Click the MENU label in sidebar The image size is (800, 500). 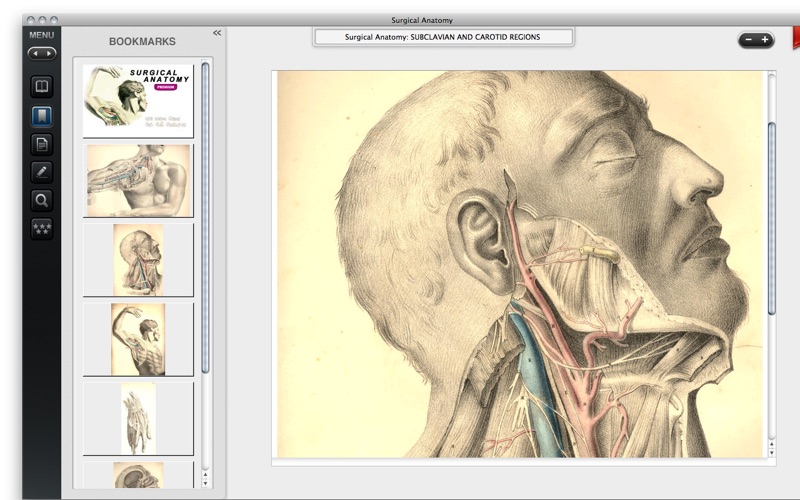point(41,35)
